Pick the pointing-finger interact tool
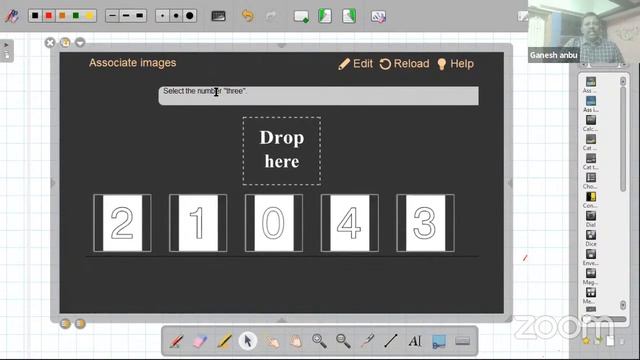This screenshot has width=640, height=360. pos(272,341)
